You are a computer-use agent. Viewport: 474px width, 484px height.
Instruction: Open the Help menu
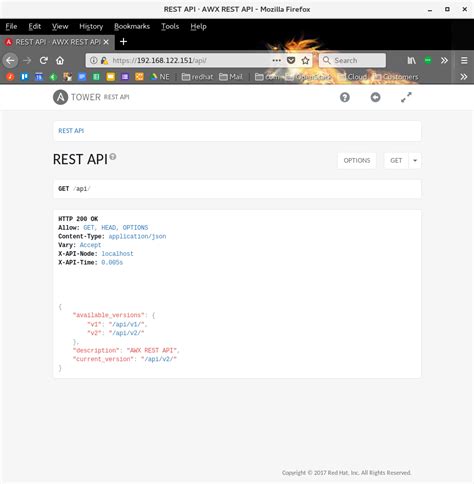point(198,26)
